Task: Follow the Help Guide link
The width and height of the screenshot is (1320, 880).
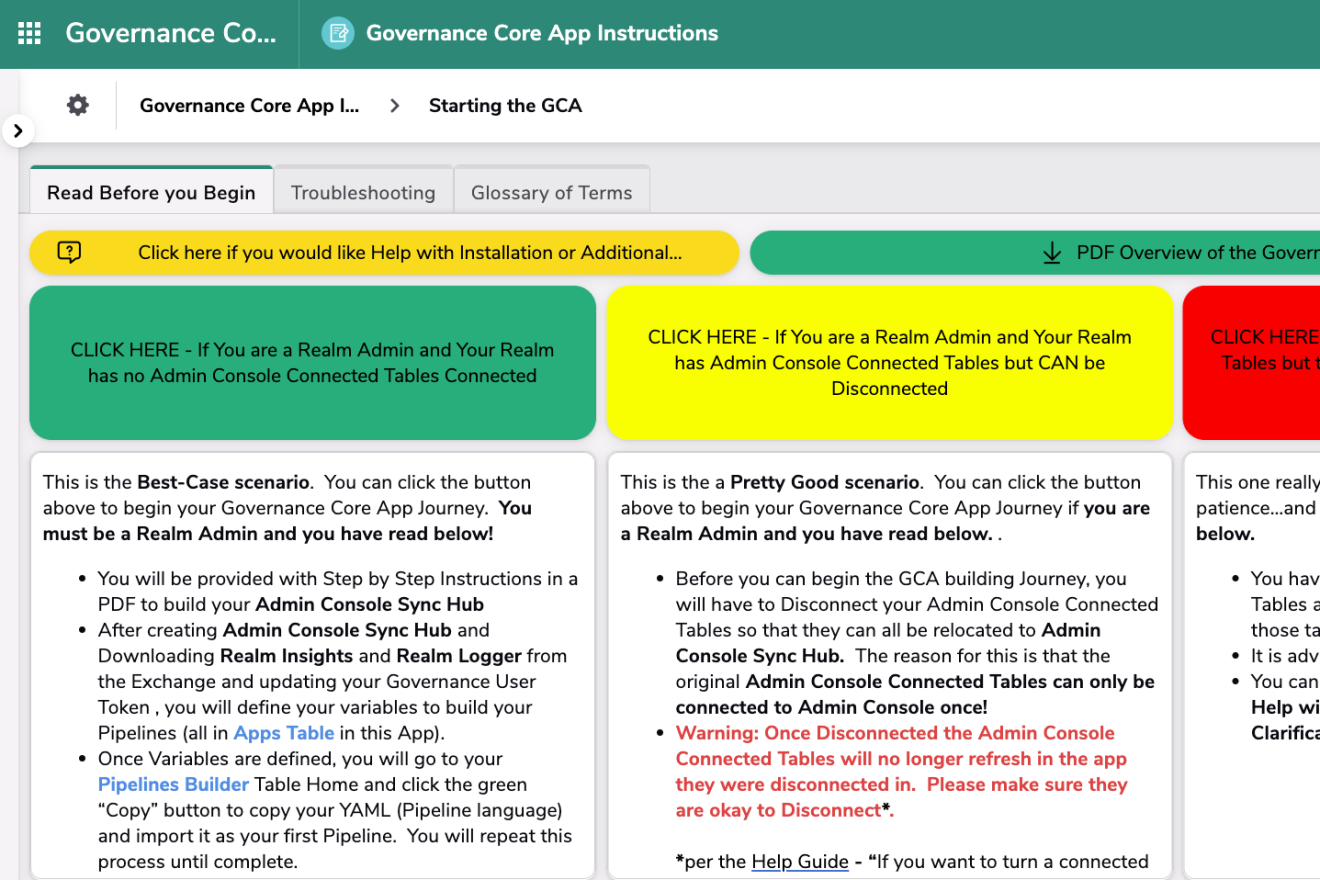Action: (x=799, y=861)
